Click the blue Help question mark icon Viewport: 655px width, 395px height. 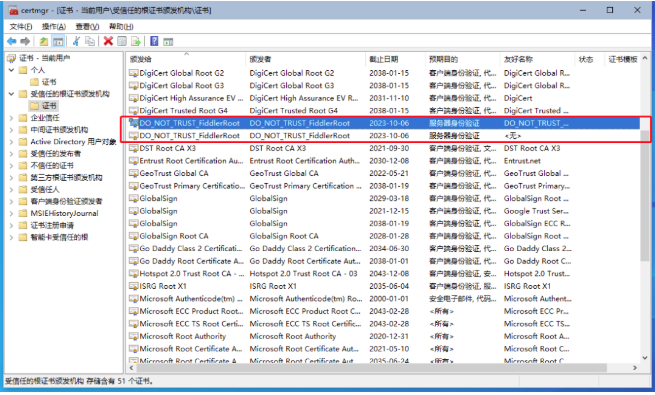point(154,41)
